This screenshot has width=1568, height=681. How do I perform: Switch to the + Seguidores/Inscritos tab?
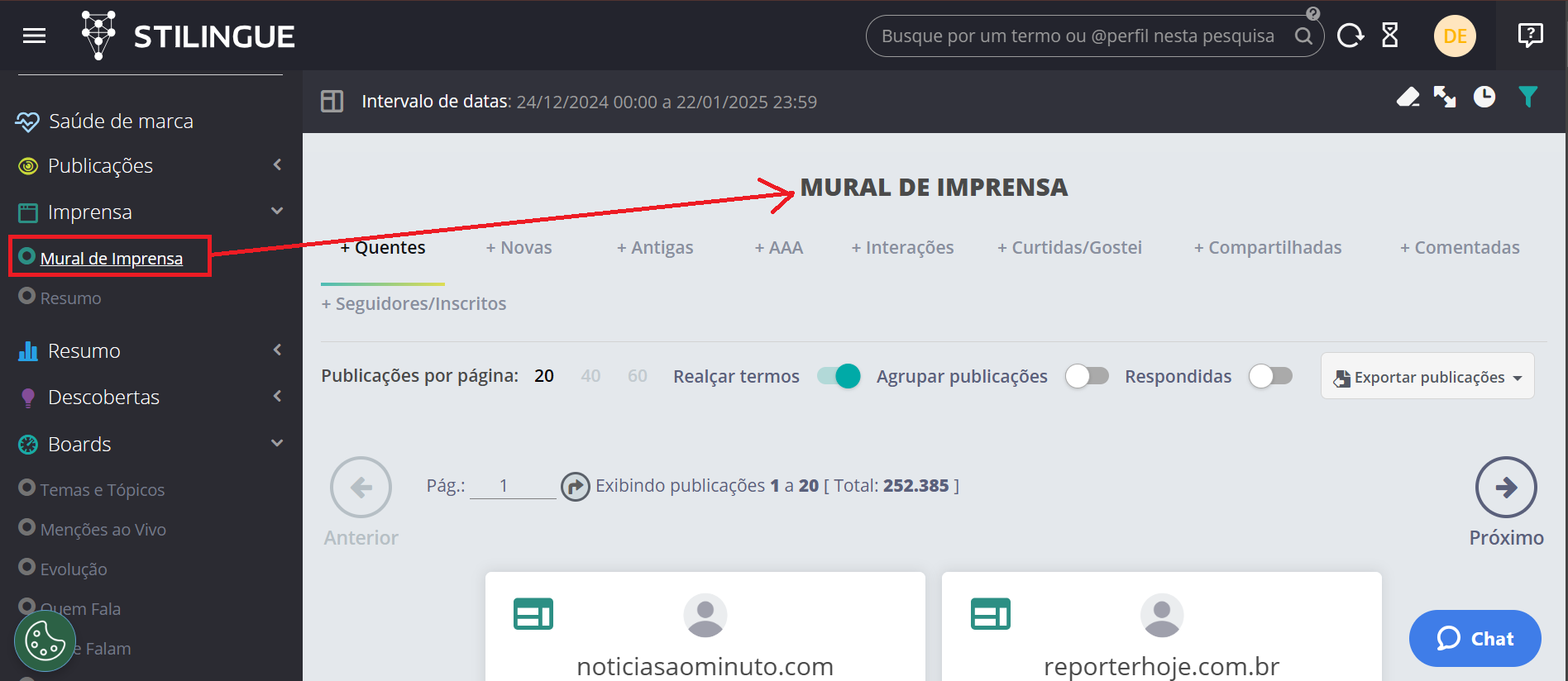[414, 304]
